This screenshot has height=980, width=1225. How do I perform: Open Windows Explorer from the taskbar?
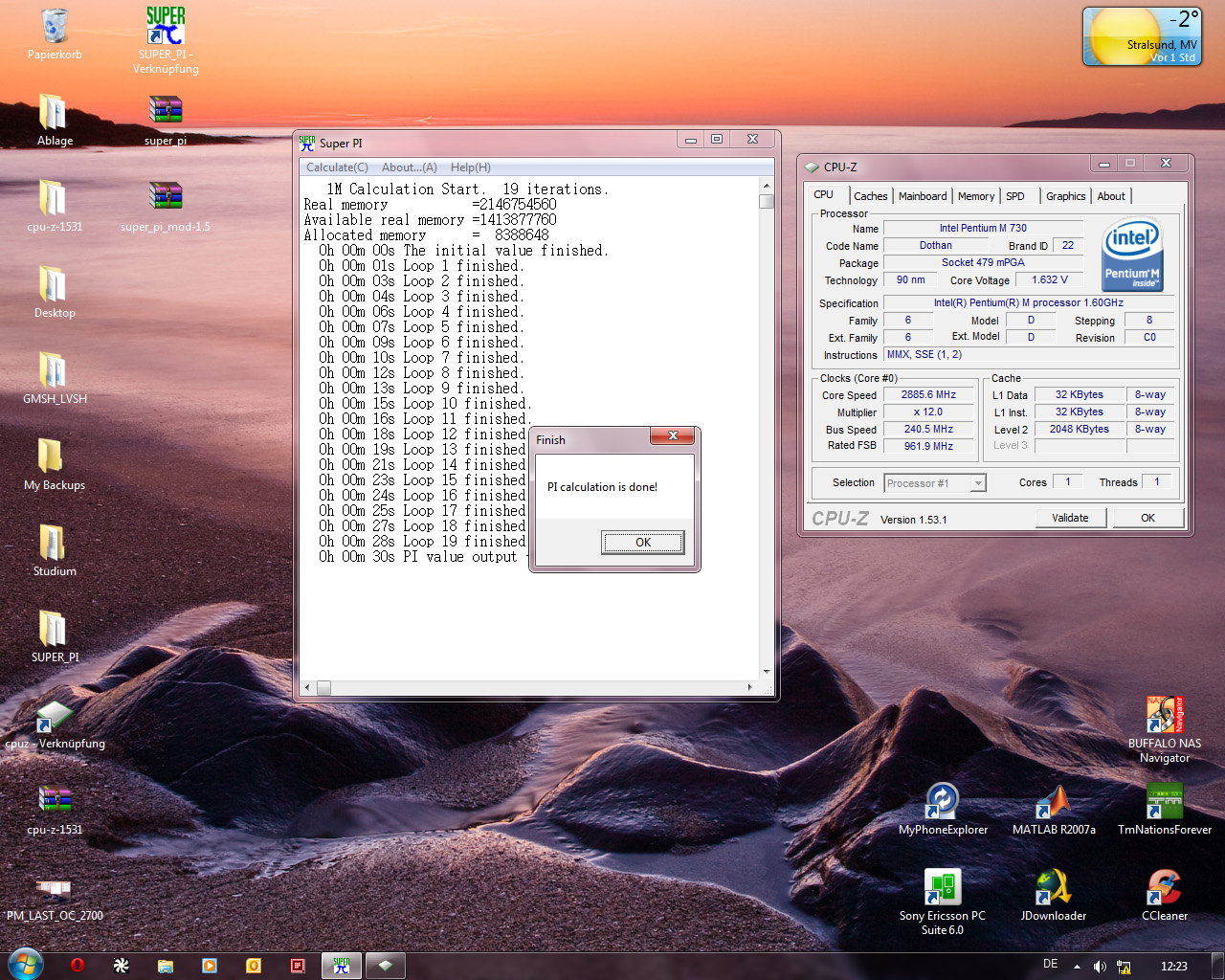click(166, 966)
